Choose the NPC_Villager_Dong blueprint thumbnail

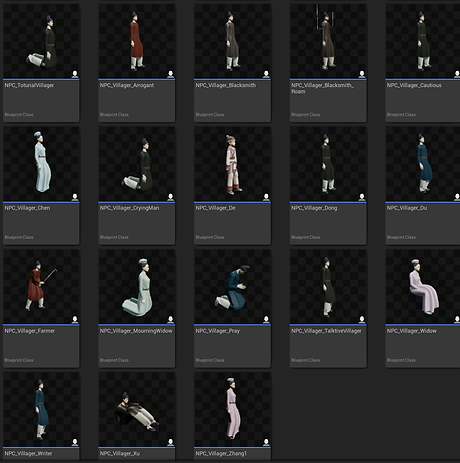click(x=328, y=164)
